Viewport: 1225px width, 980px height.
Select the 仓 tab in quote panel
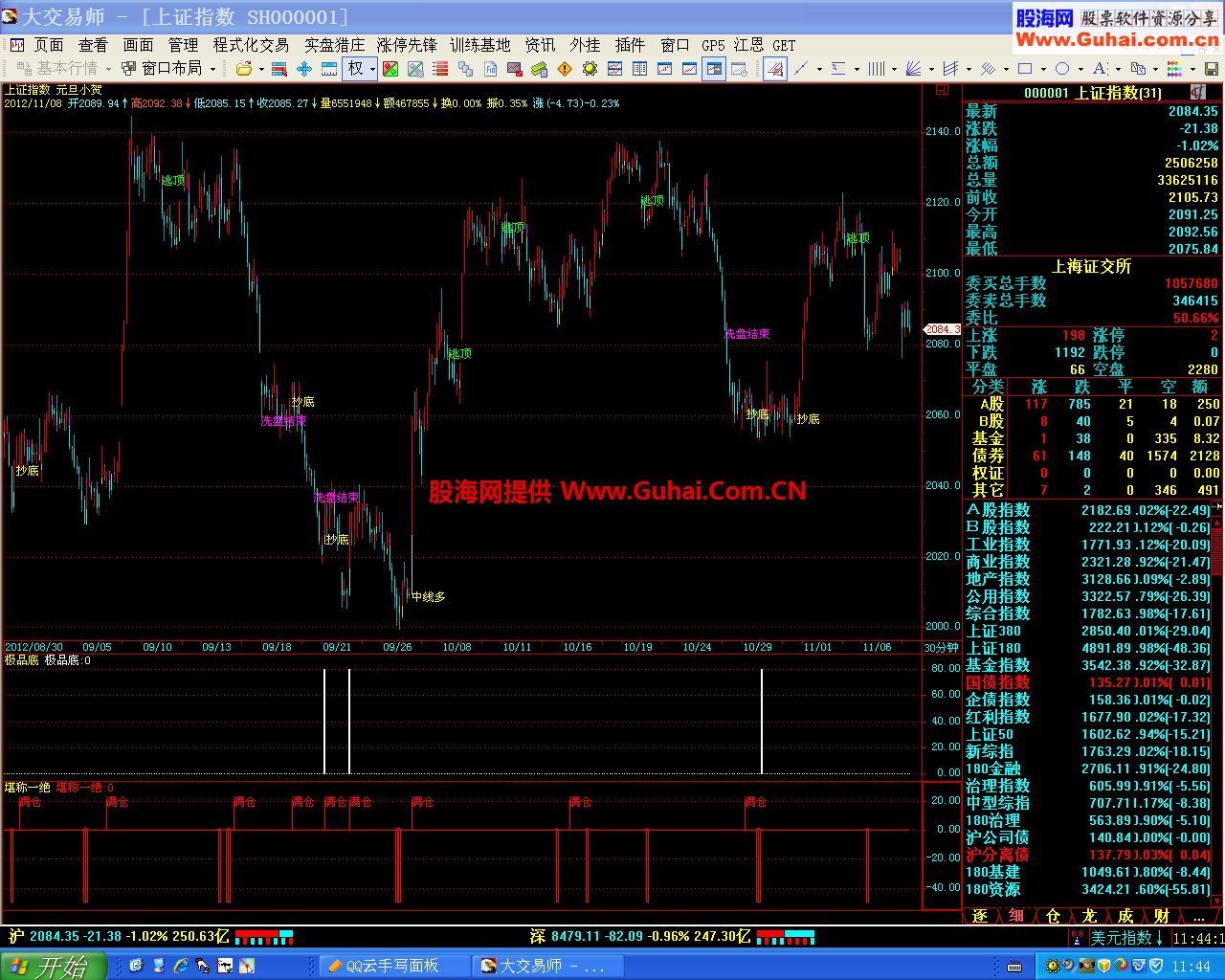(x=1053, y=916)
